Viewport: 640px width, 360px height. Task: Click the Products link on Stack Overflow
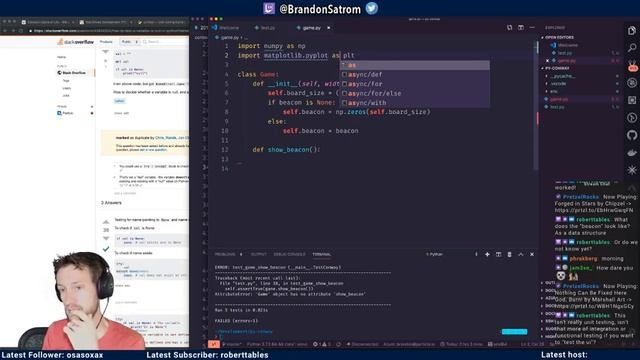pos(106,42)
